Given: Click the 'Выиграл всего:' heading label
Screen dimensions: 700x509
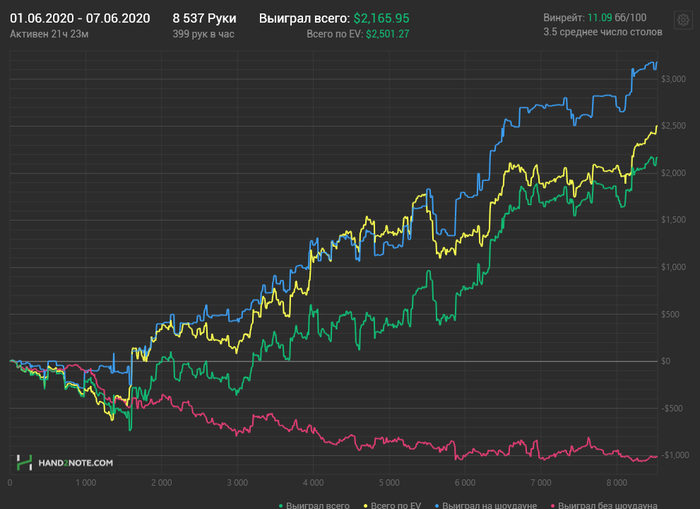Looking at the screenshot, I should pyautogui.click(x=304, y=18).
